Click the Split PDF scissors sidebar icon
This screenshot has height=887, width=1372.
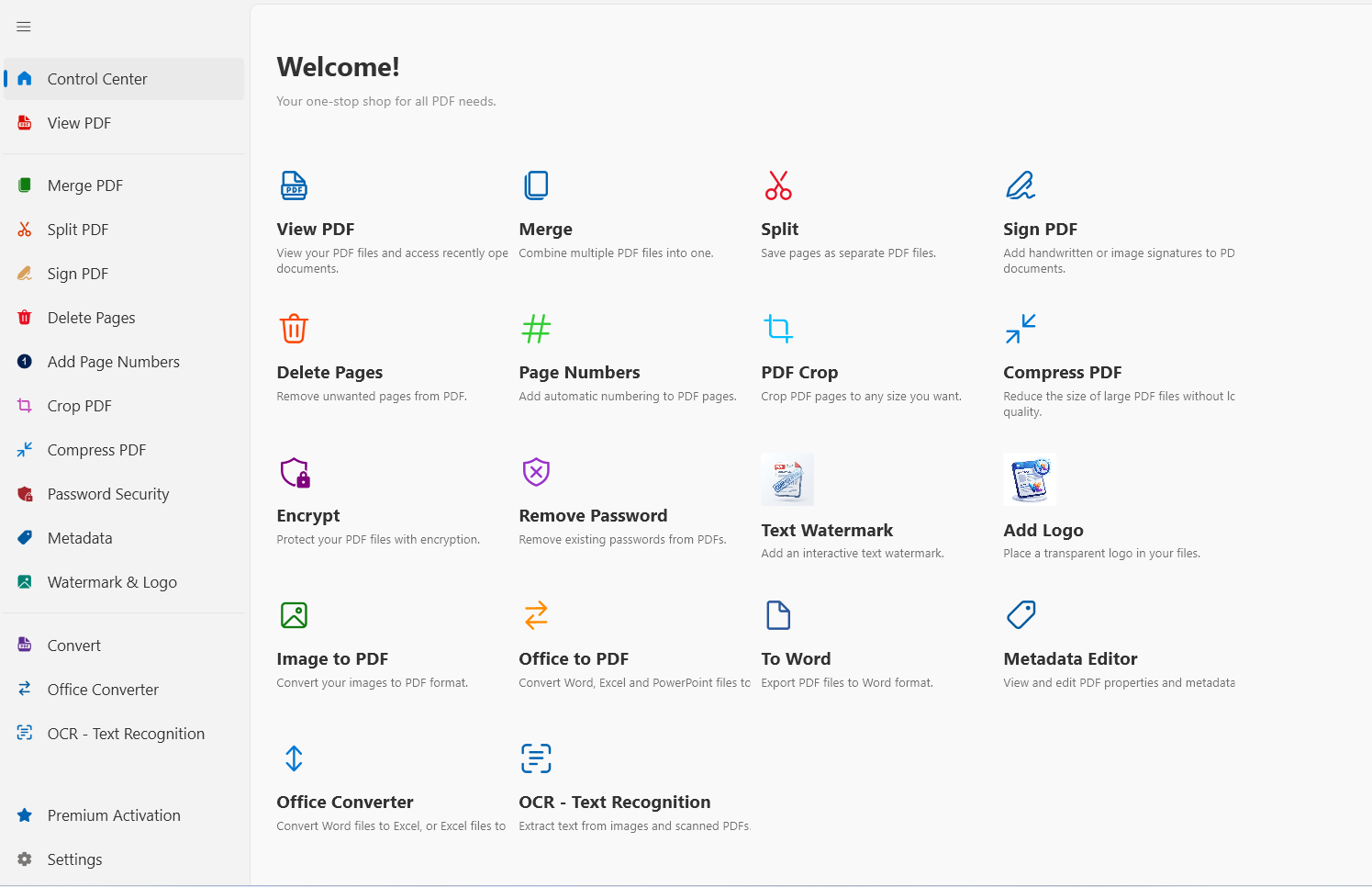coord(25,230)
